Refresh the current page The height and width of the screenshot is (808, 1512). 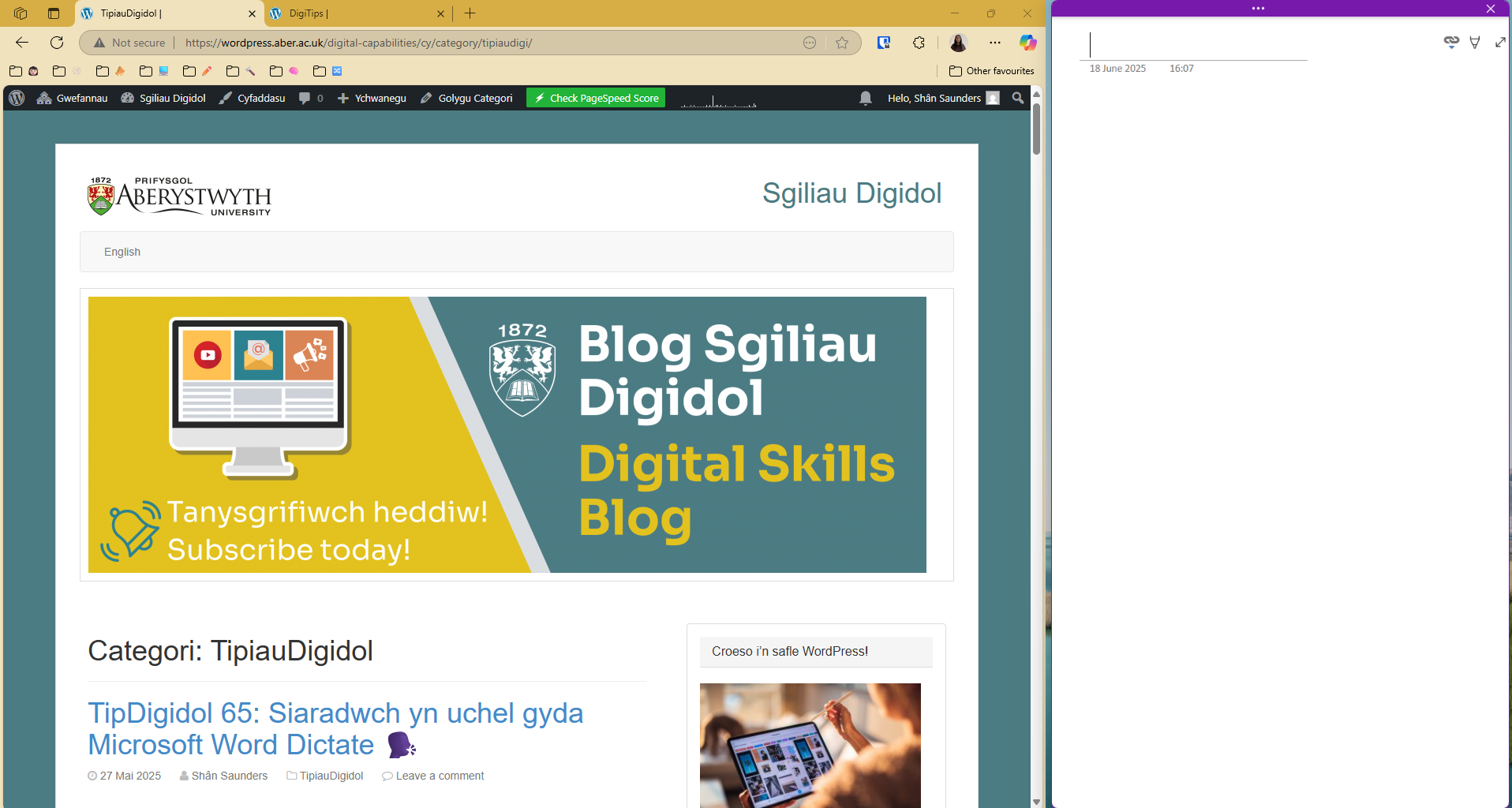(x=57, y=43)
